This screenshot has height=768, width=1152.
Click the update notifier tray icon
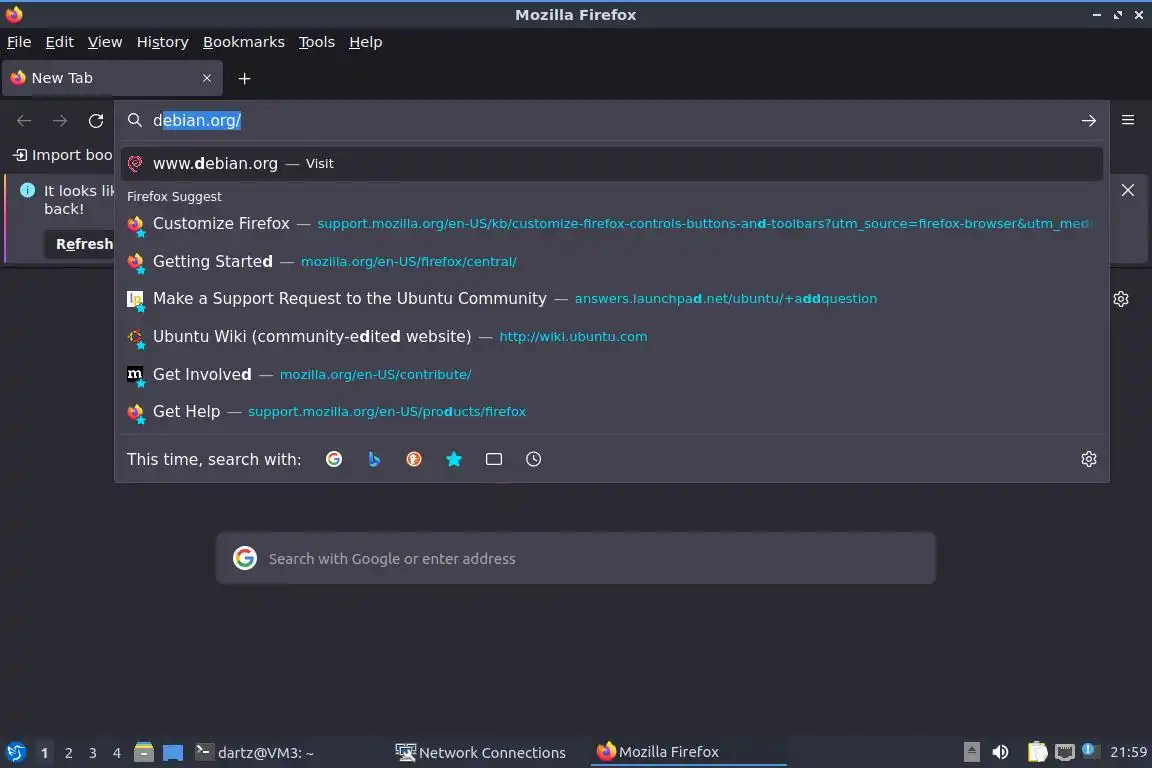pyautogui.click(x=1090, y=751)
